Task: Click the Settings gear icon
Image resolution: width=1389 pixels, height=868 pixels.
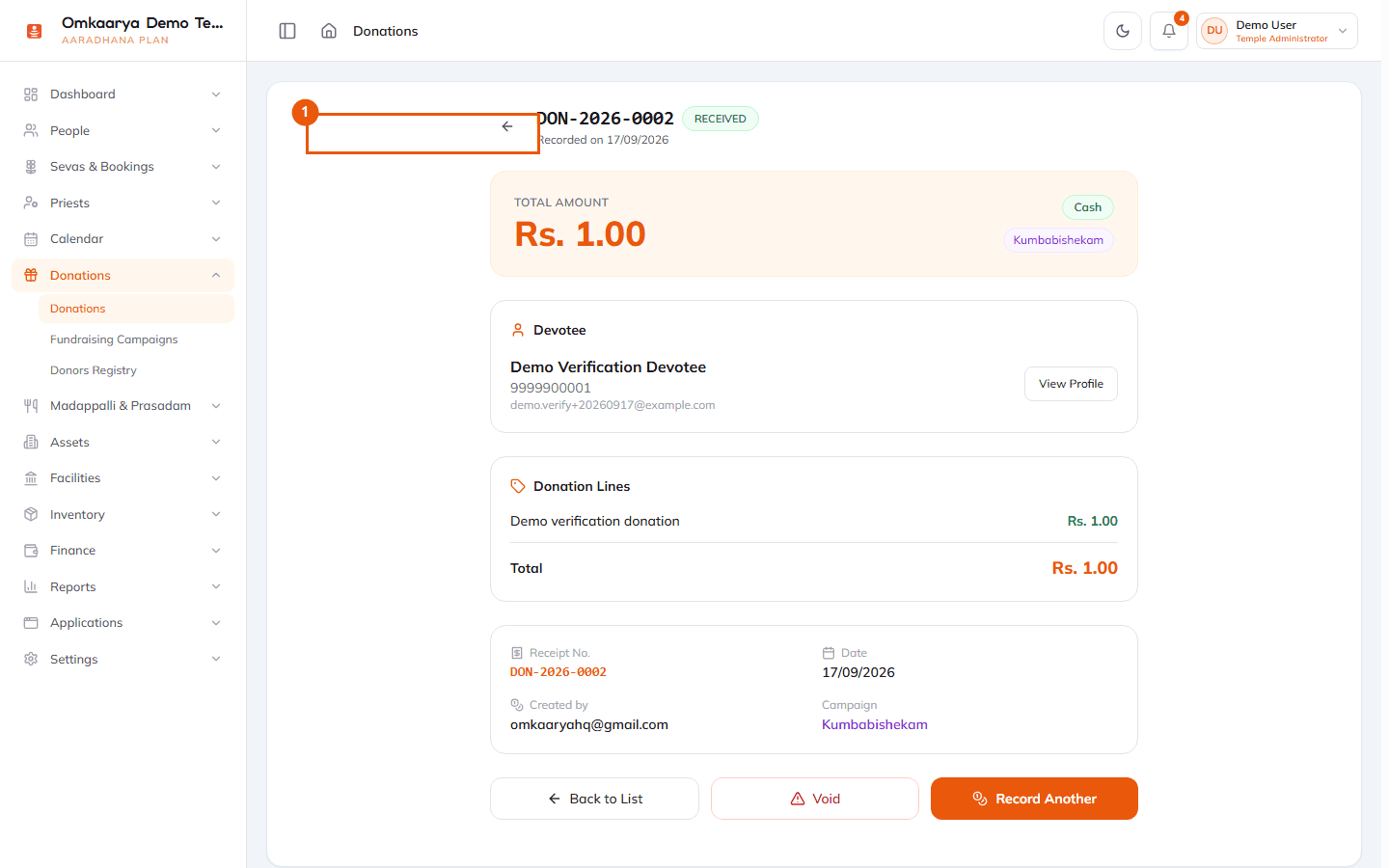Action: point(31,659)
